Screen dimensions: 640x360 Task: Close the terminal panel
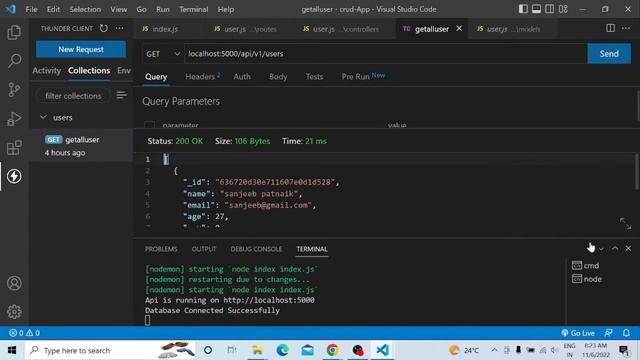click(x=628, y=248)
